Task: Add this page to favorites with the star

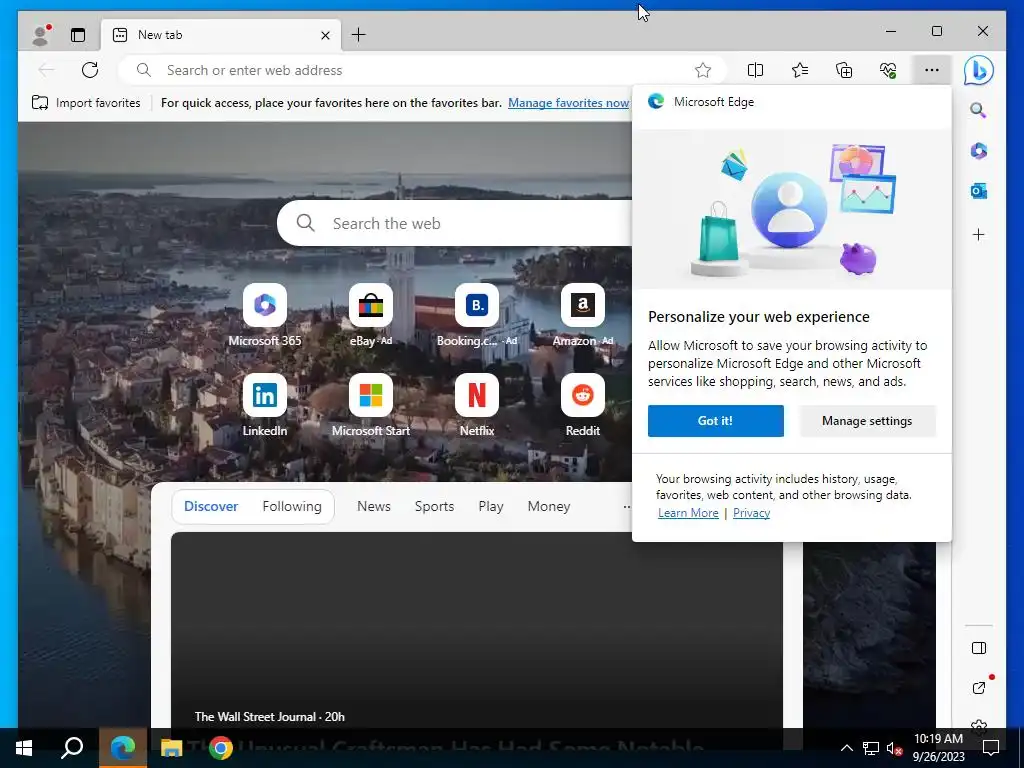Action: click(x=703, y=70)
